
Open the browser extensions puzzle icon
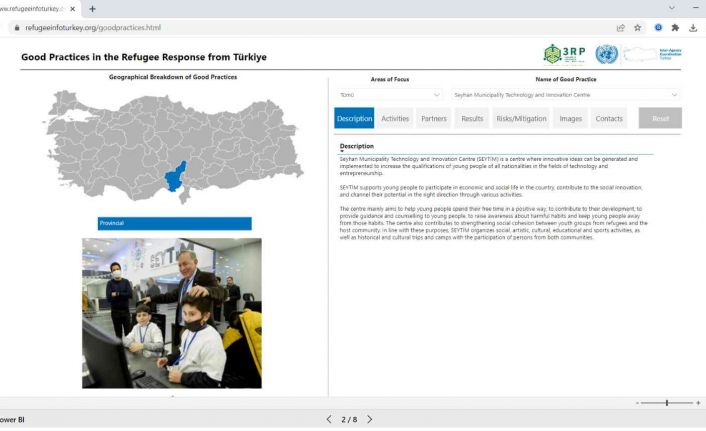click(675, 28)
